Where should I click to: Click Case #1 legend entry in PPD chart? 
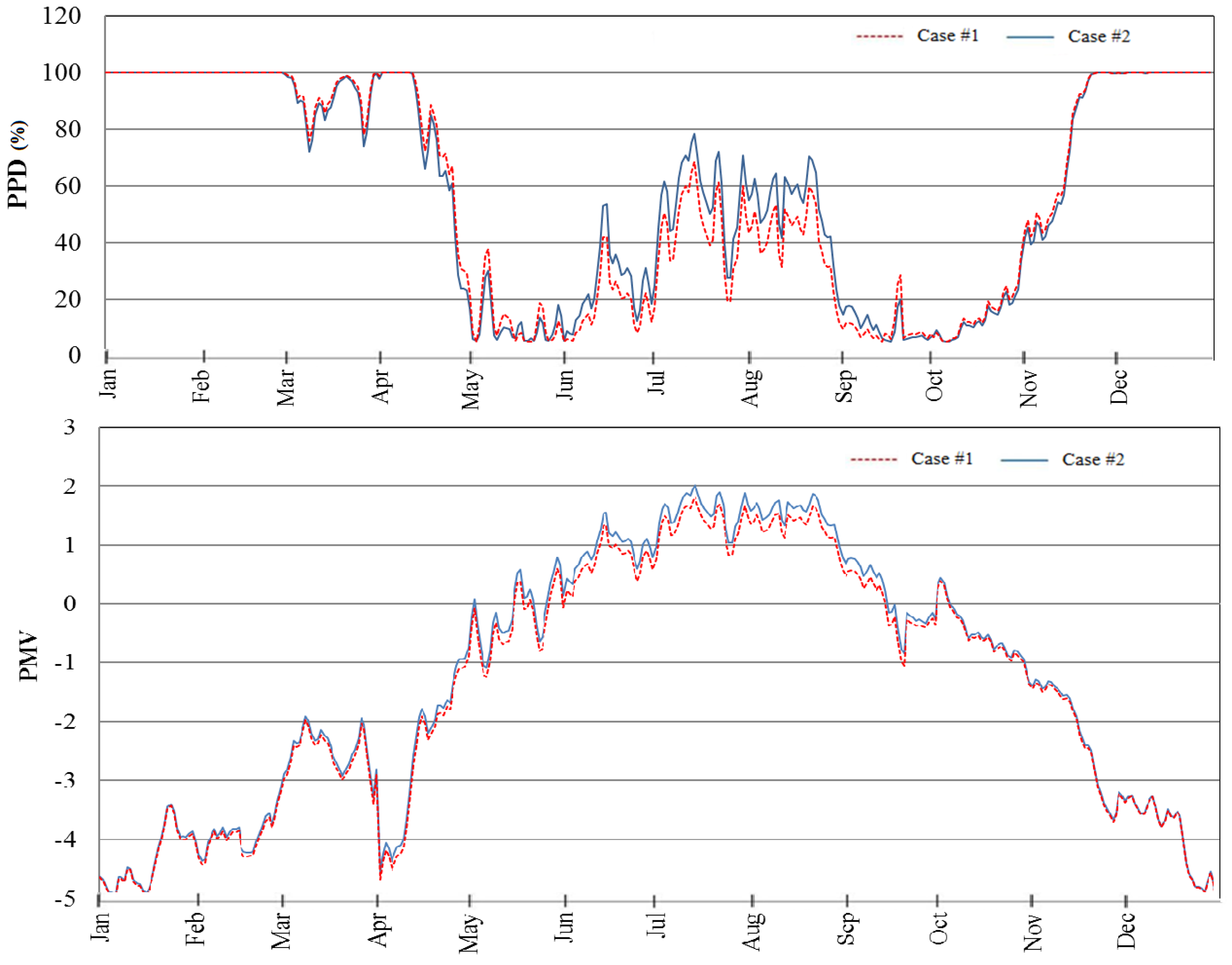(x=947, y=35)
